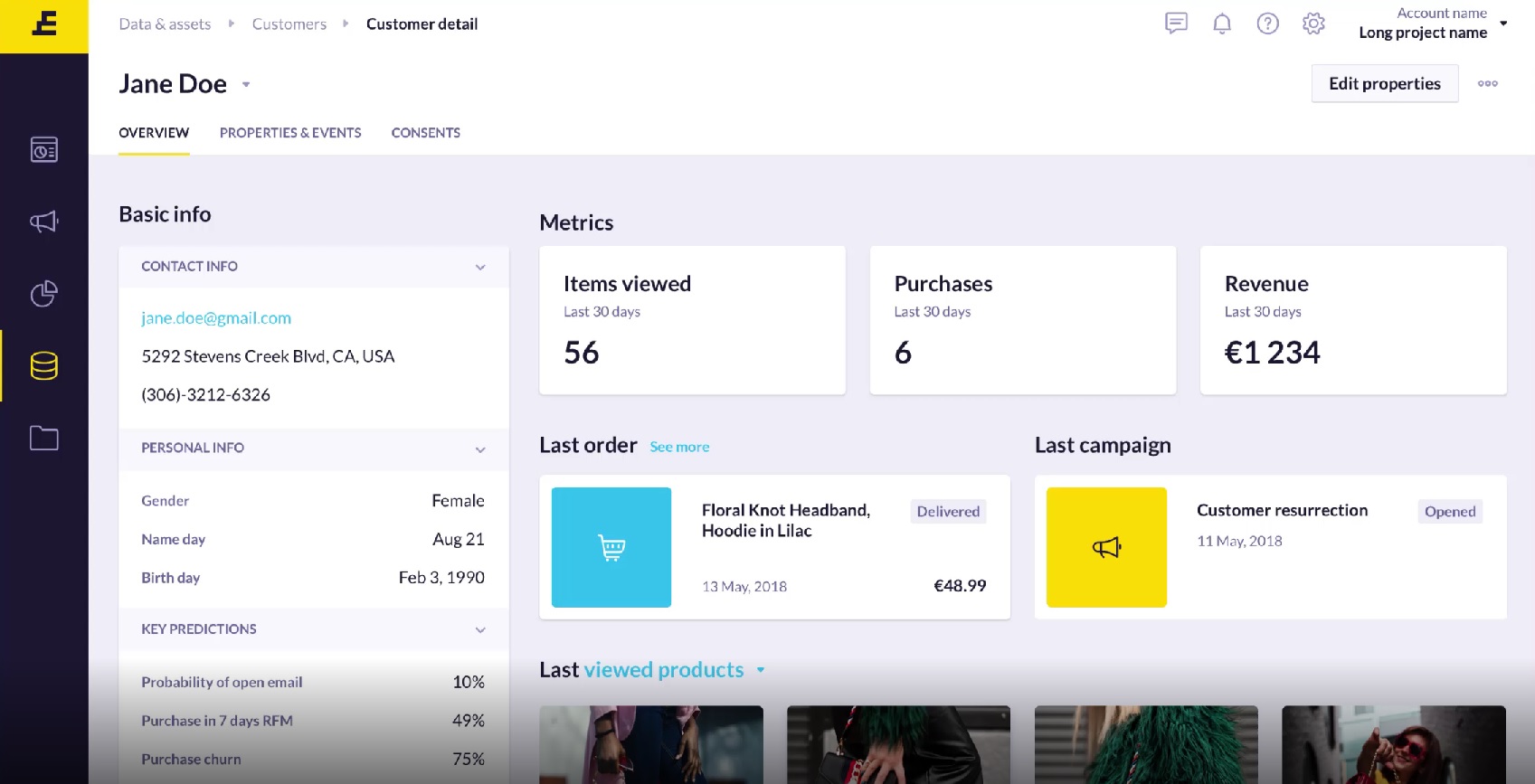Click the notifications bell icon
This screenshot has height=784, width=1535.
point(1222,24)
